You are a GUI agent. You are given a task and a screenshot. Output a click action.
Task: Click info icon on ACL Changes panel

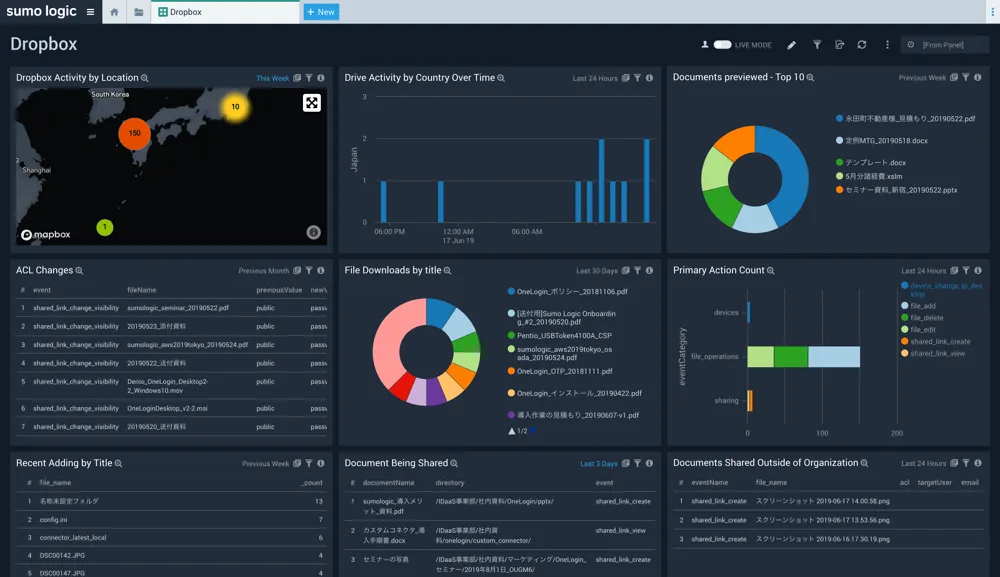tap(321, 270)
